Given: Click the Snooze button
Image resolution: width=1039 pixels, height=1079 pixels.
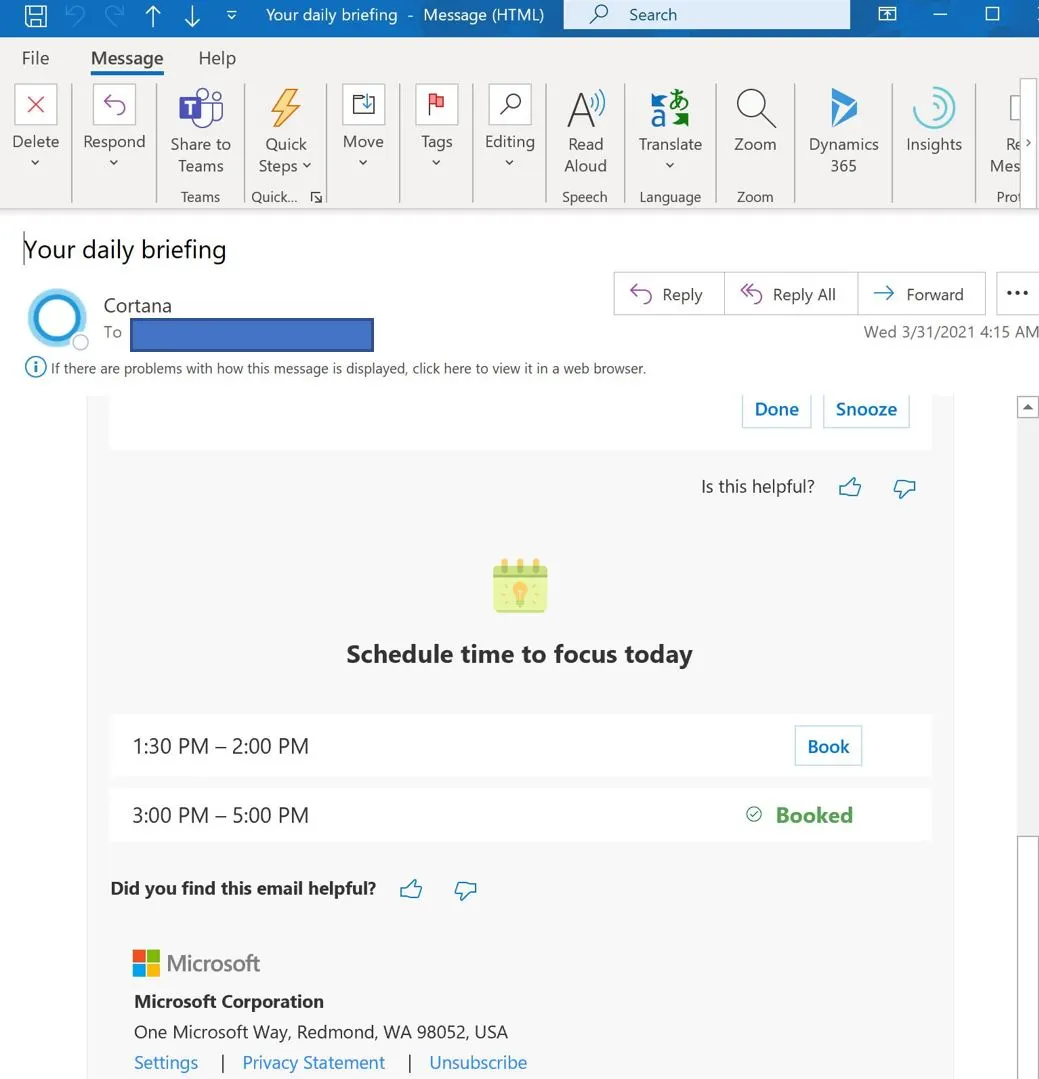Looking at the screenshot, I should tap(866, 409).
